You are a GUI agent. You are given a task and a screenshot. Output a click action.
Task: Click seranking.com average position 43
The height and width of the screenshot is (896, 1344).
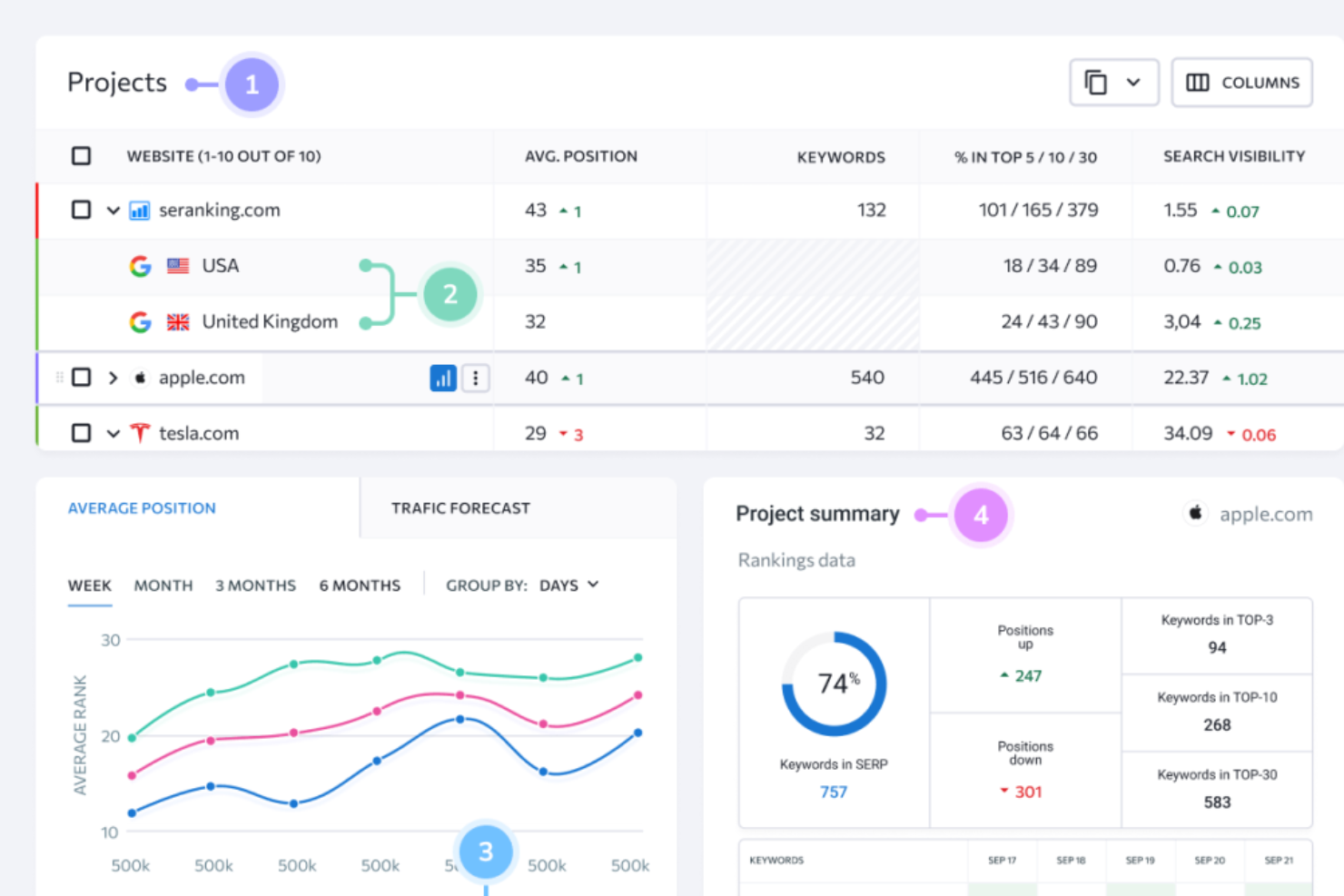[536, 211]
